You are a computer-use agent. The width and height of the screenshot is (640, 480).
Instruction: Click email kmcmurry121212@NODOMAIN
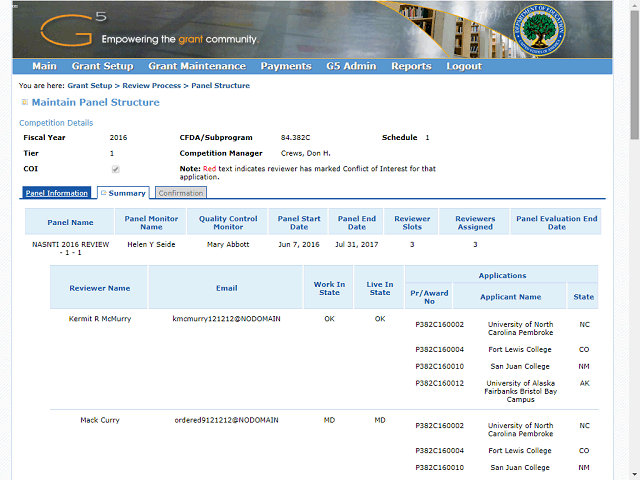point(227,318)
